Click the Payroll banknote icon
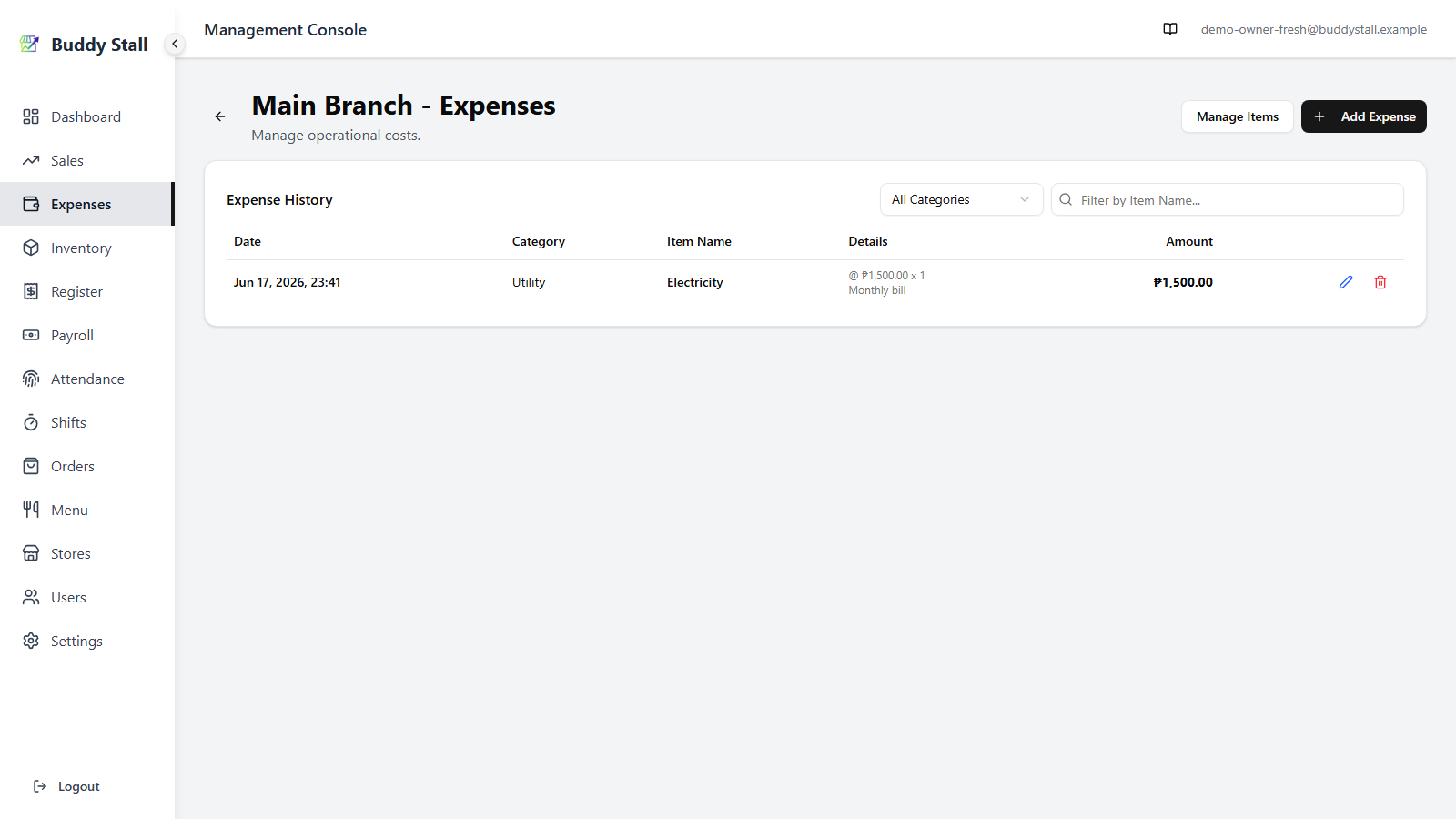This screenshot has width=1456, height=819. pyautogui.click(x=31, y=335)
